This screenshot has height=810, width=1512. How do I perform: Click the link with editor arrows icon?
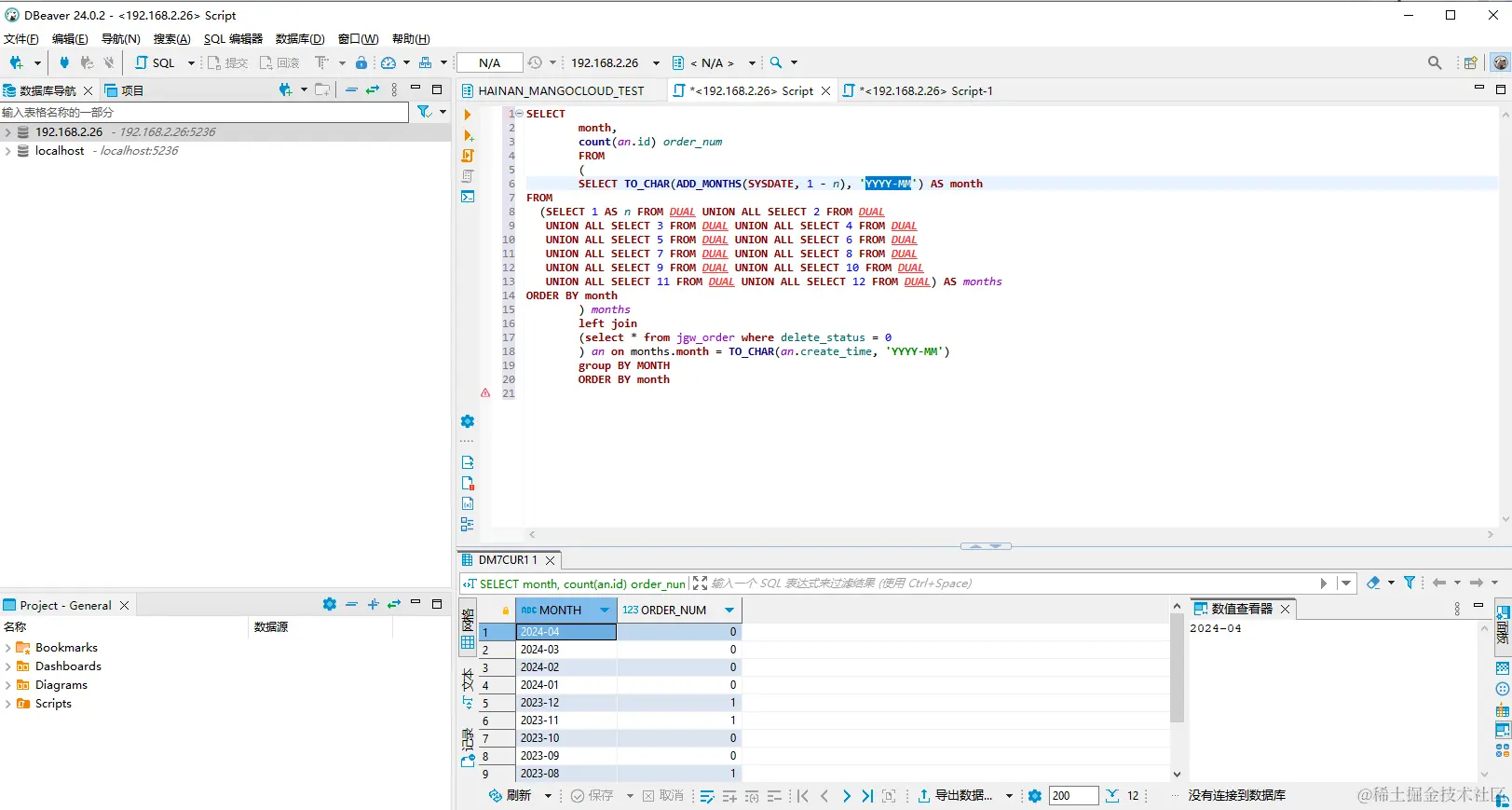click(373, 89)
